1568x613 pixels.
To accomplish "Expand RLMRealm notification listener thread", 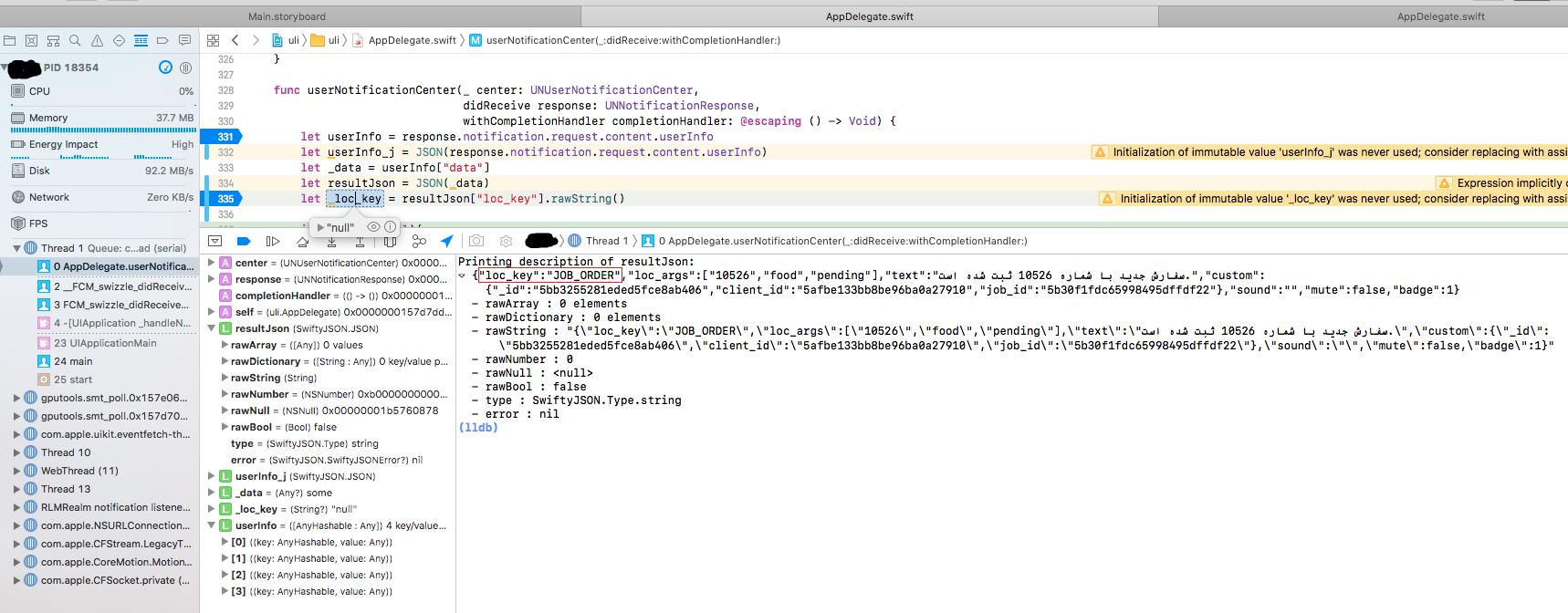I will point(16,507).
